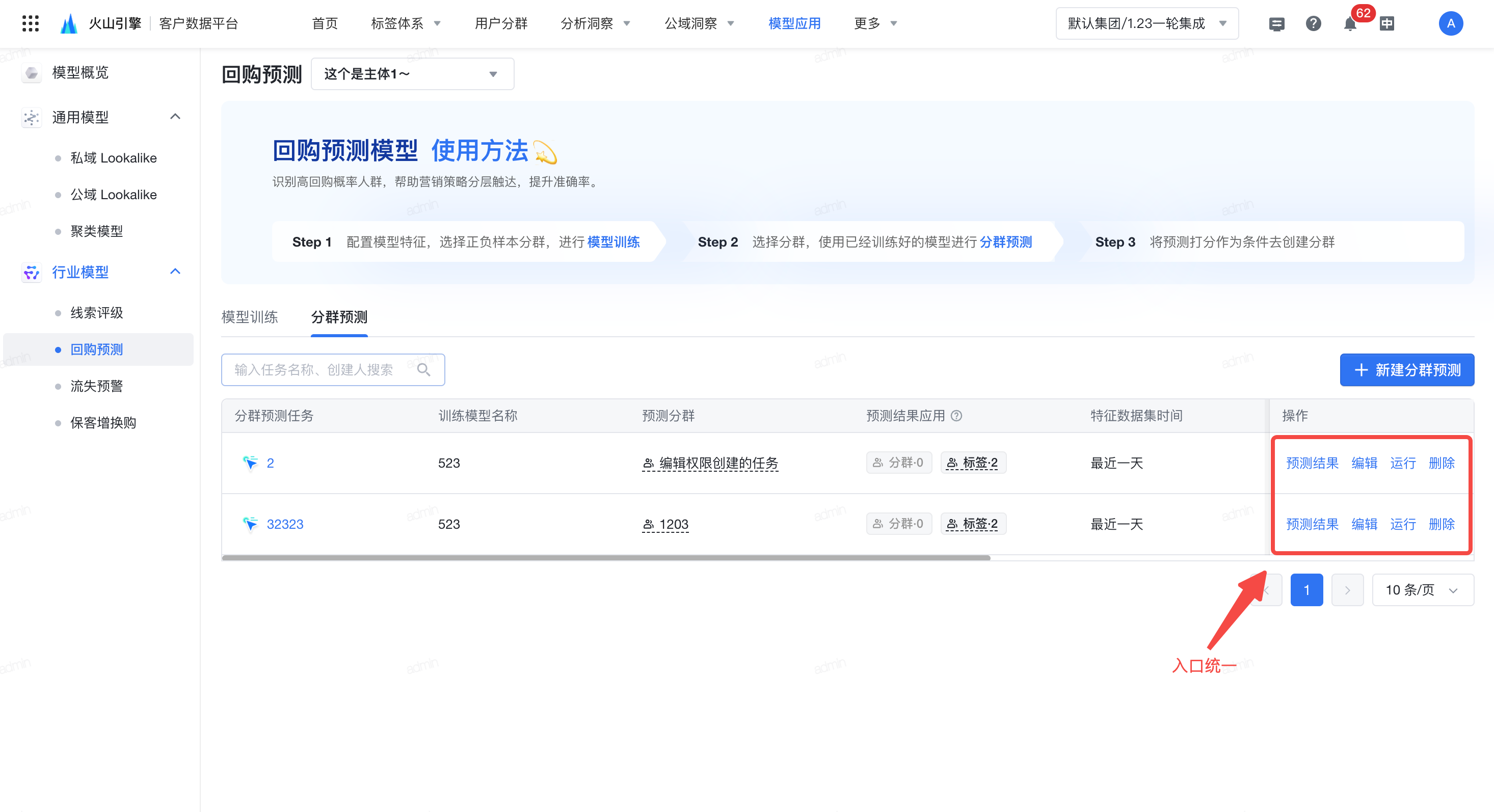The width and height of the screenshot is (1494, 812).
Task: Open 保客增换购 in sidebar
Action: point(103,423)
